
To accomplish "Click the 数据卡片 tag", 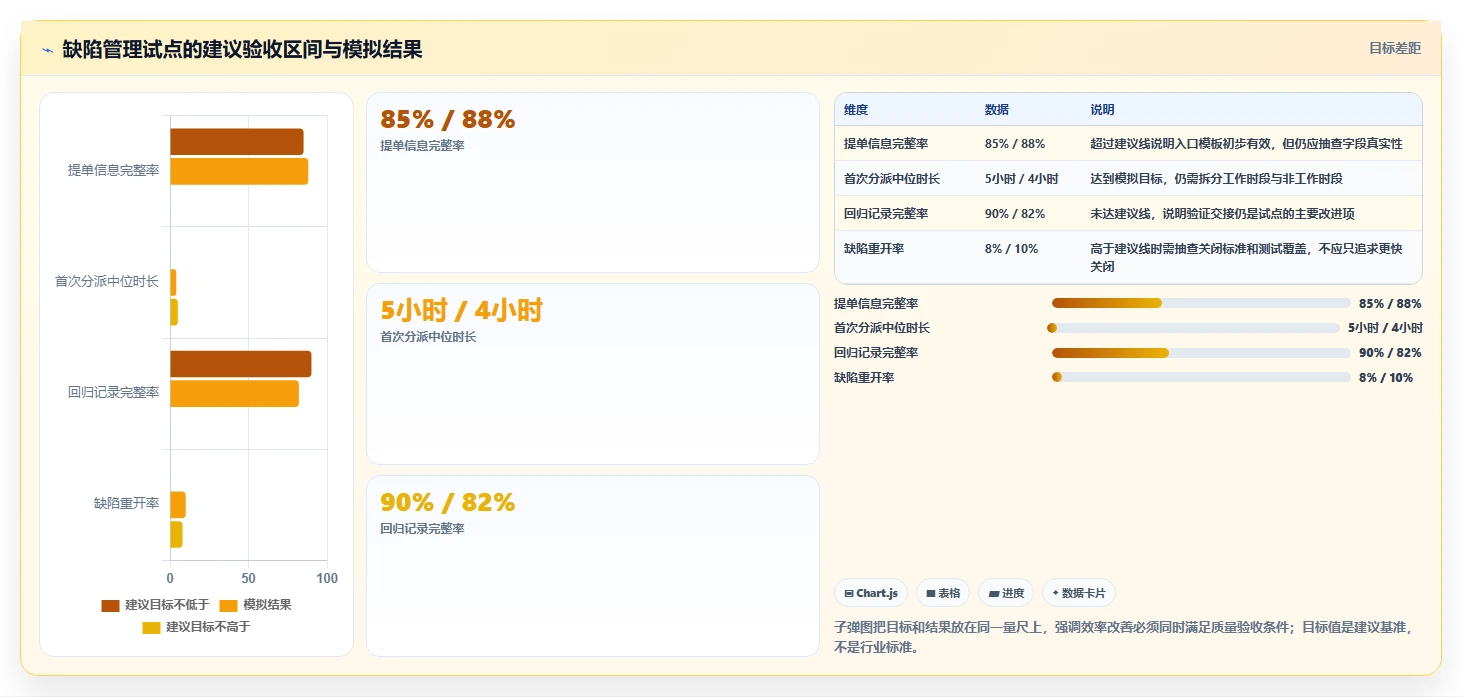I will pos(1079,593).
